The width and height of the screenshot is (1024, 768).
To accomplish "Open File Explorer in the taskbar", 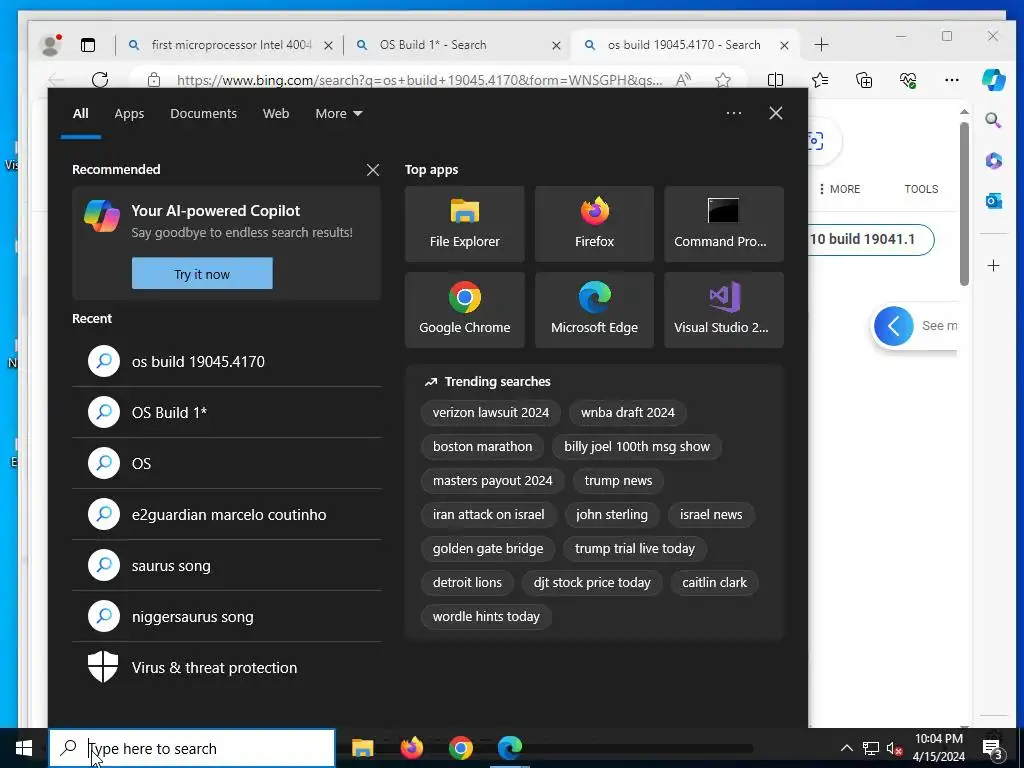I will pyautogui.click(x=362, y=748).
